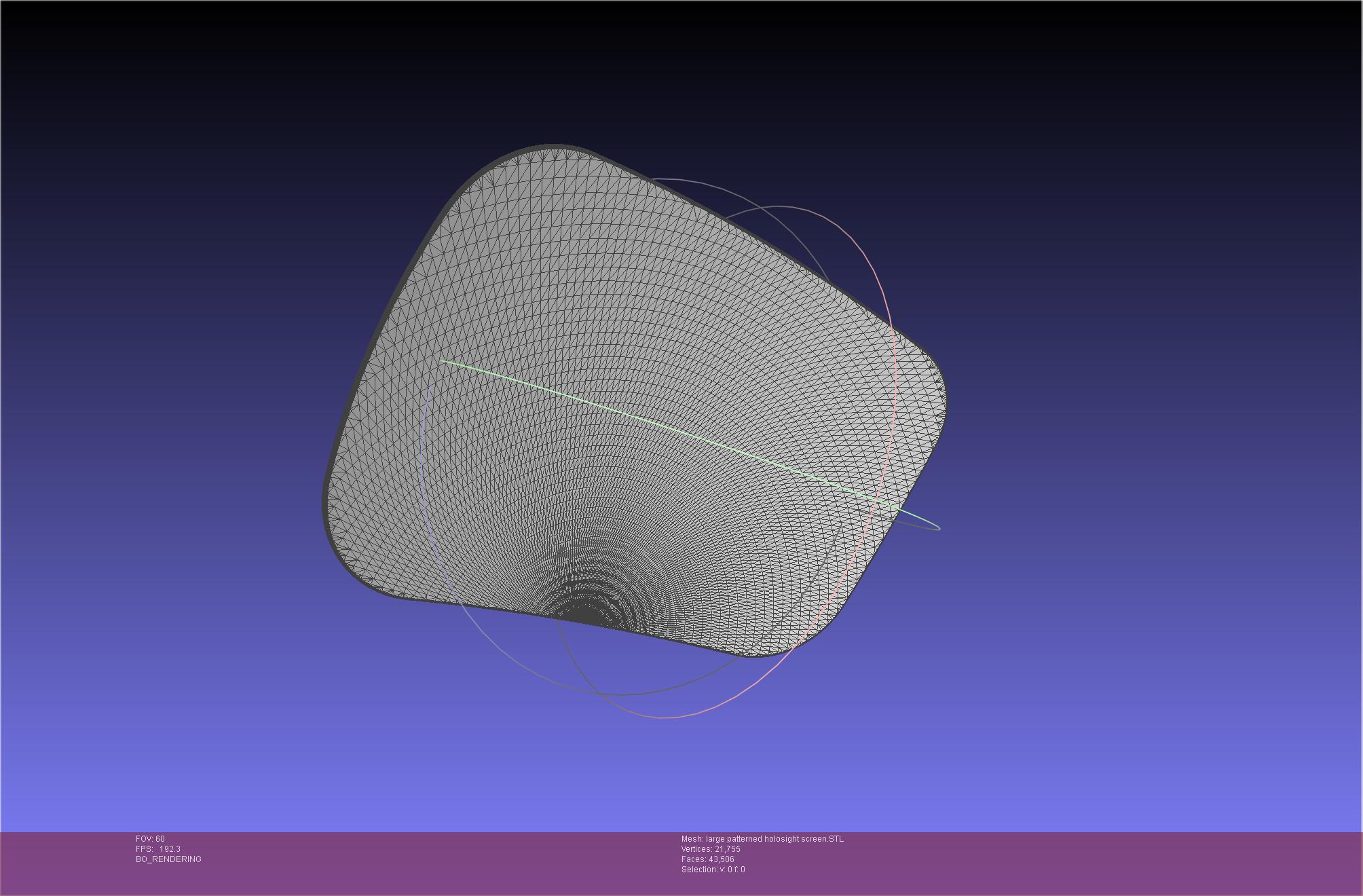Click the FOV: 60 readout

(150, 839)
